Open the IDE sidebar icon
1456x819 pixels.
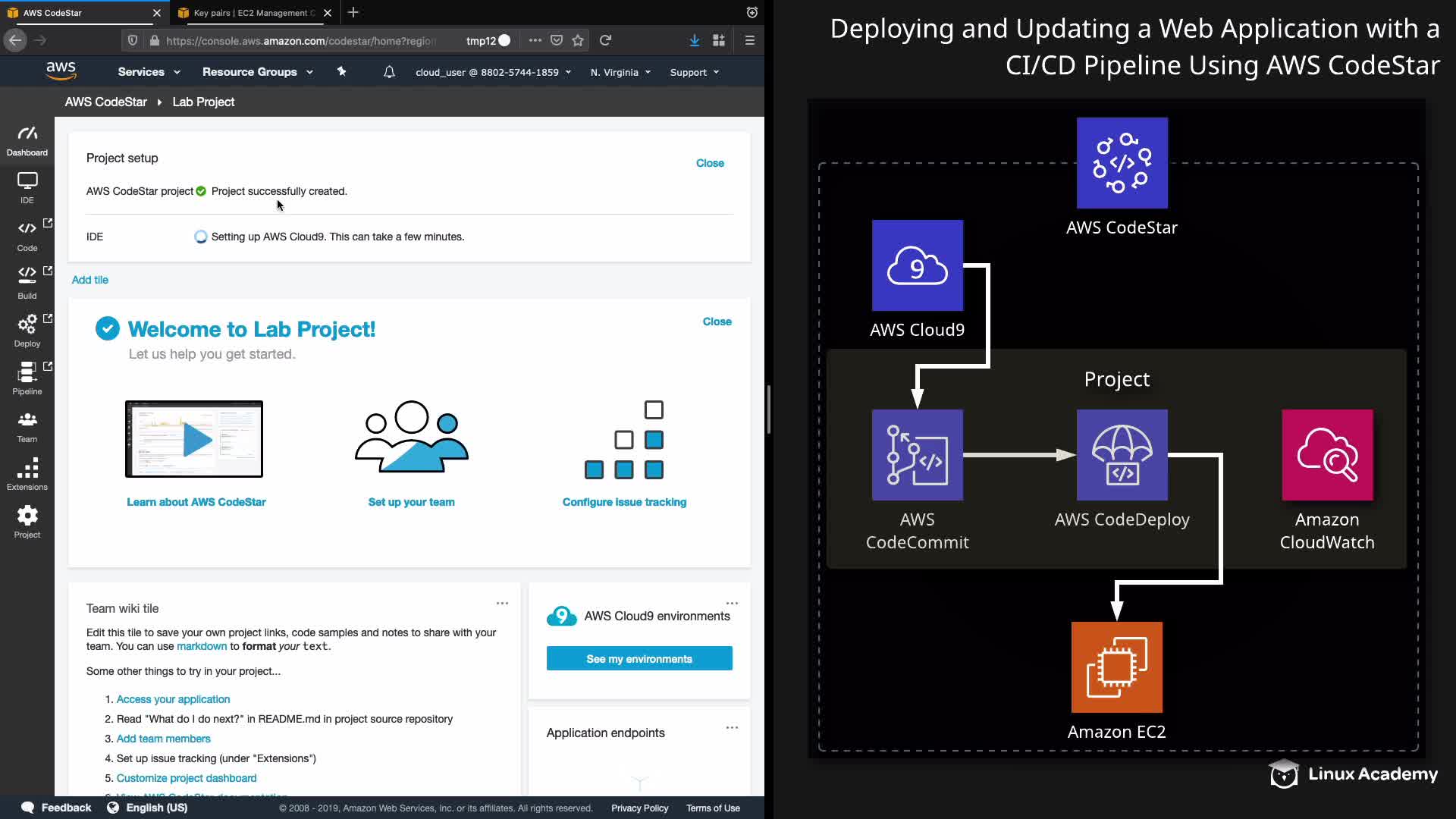point(27,187)
